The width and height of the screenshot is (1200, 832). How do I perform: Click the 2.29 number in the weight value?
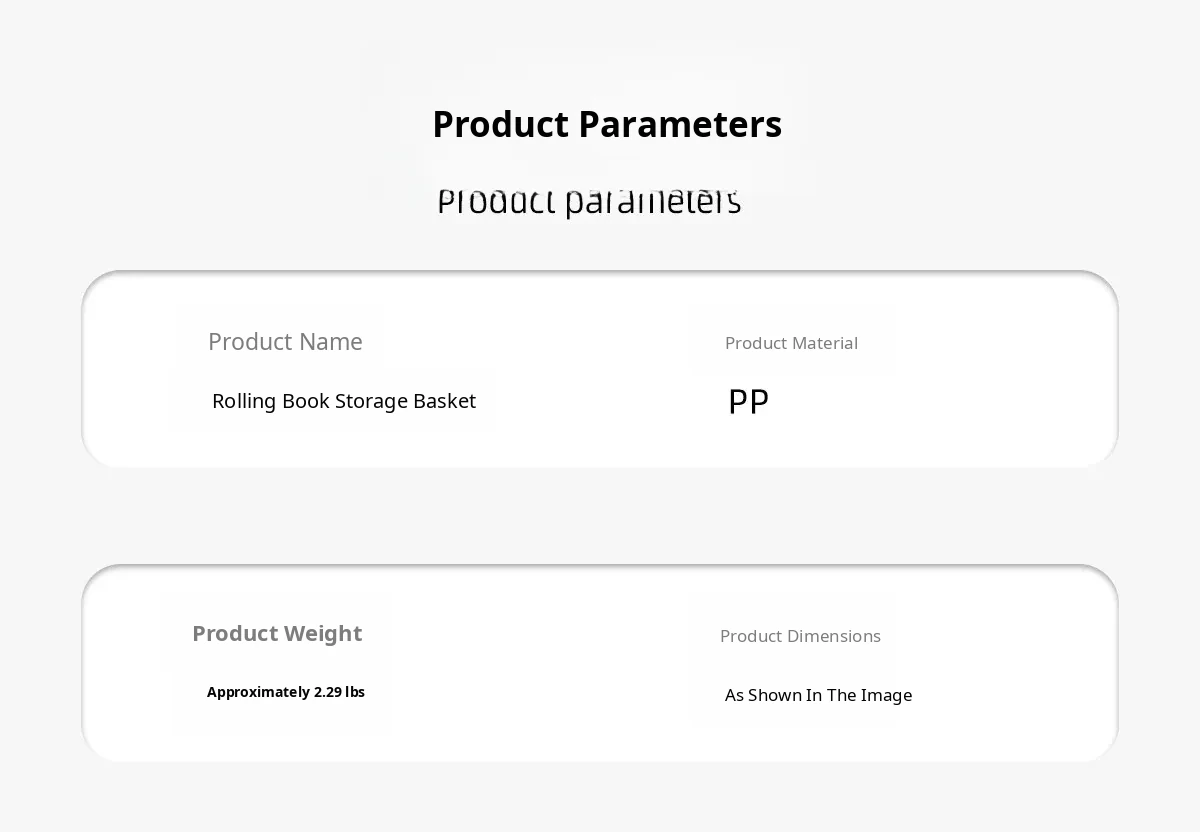click(329, 692)
